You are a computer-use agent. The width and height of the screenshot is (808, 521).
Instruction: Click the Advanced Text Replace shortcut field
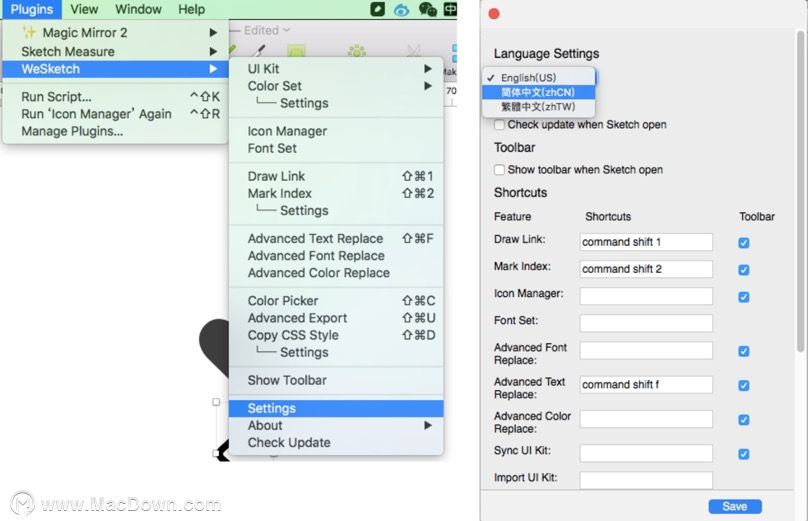pyautogui.click(x=646, y=385)
